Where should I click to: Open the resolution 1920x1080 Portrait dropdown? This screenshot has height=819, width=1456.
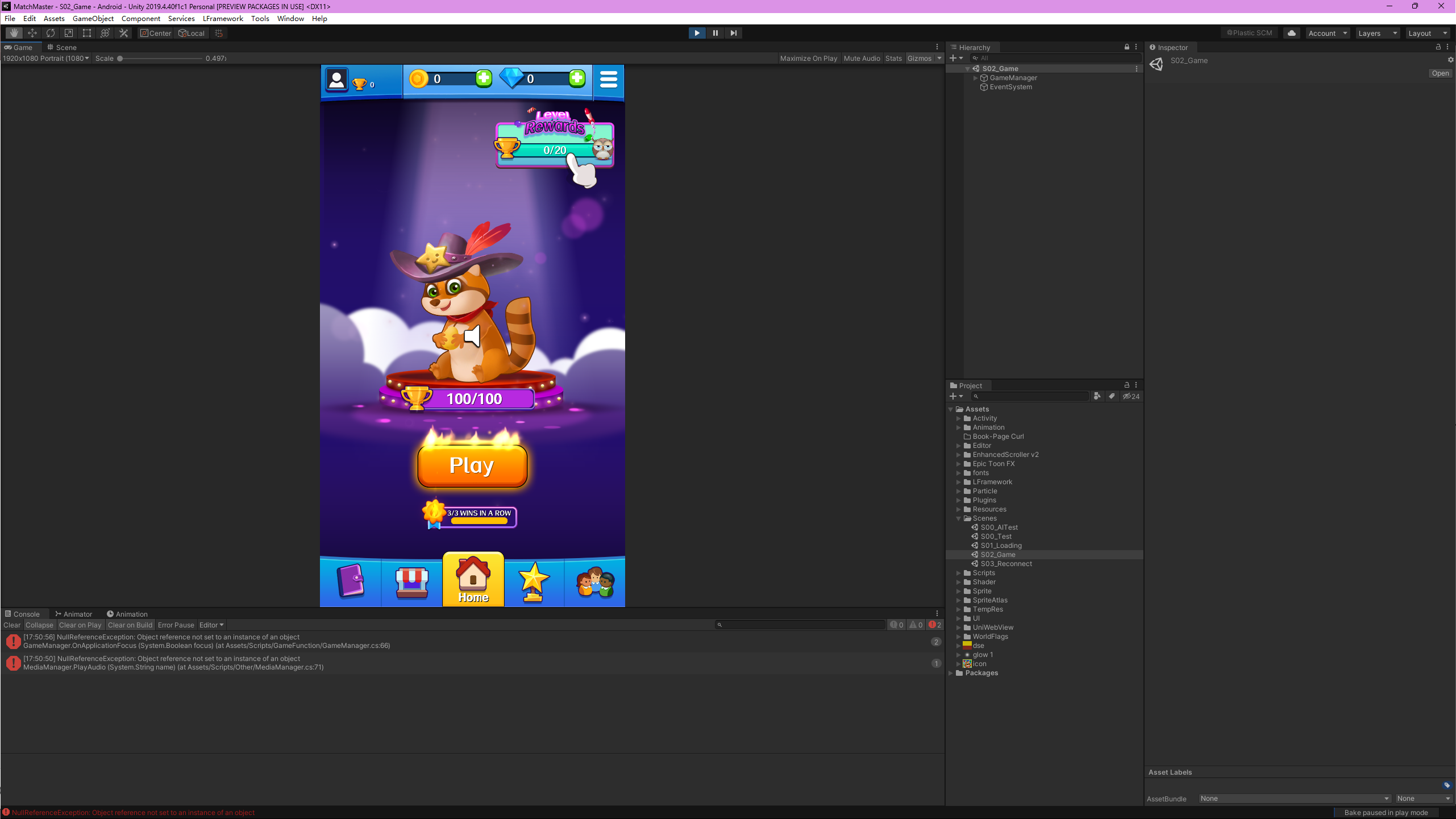[x=46, y=58]
